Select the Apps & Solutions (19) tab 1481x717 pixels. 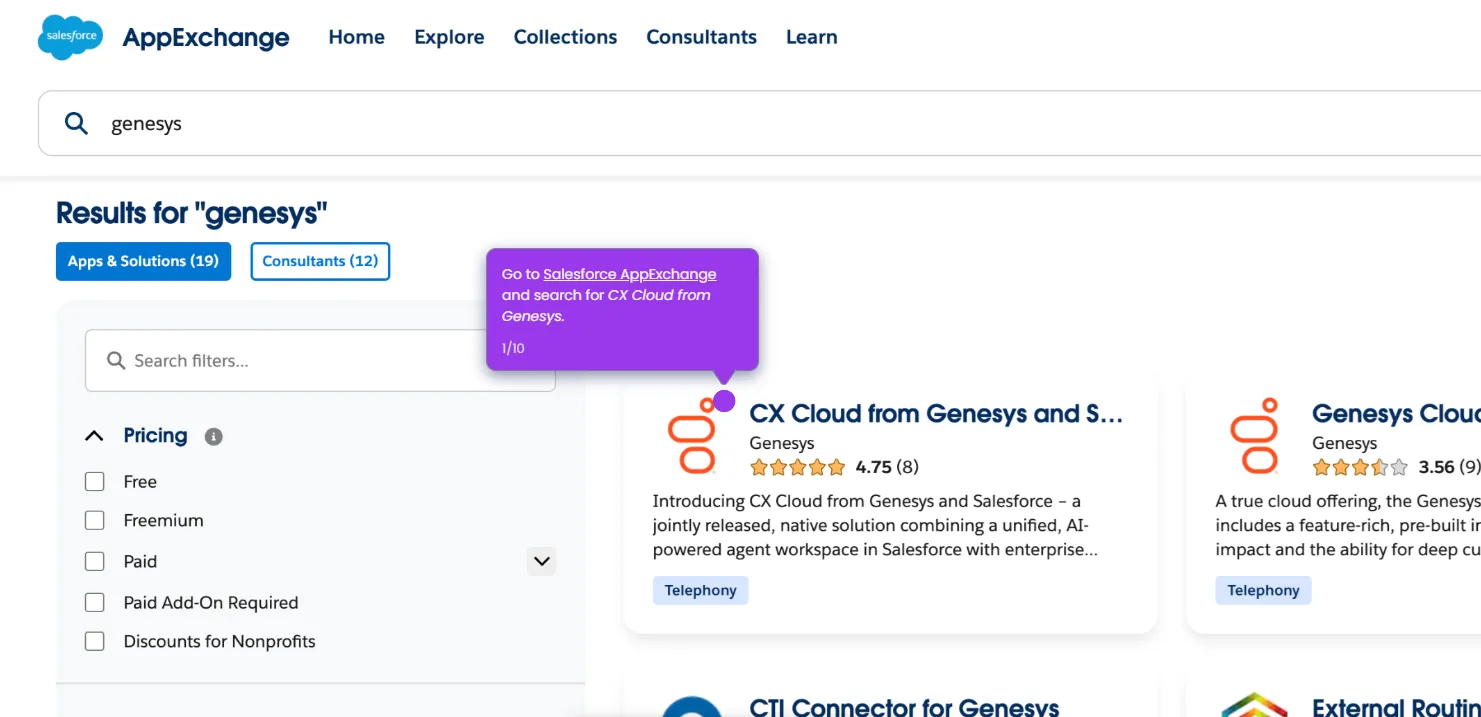pyautogui.click(x=143, y=261)
